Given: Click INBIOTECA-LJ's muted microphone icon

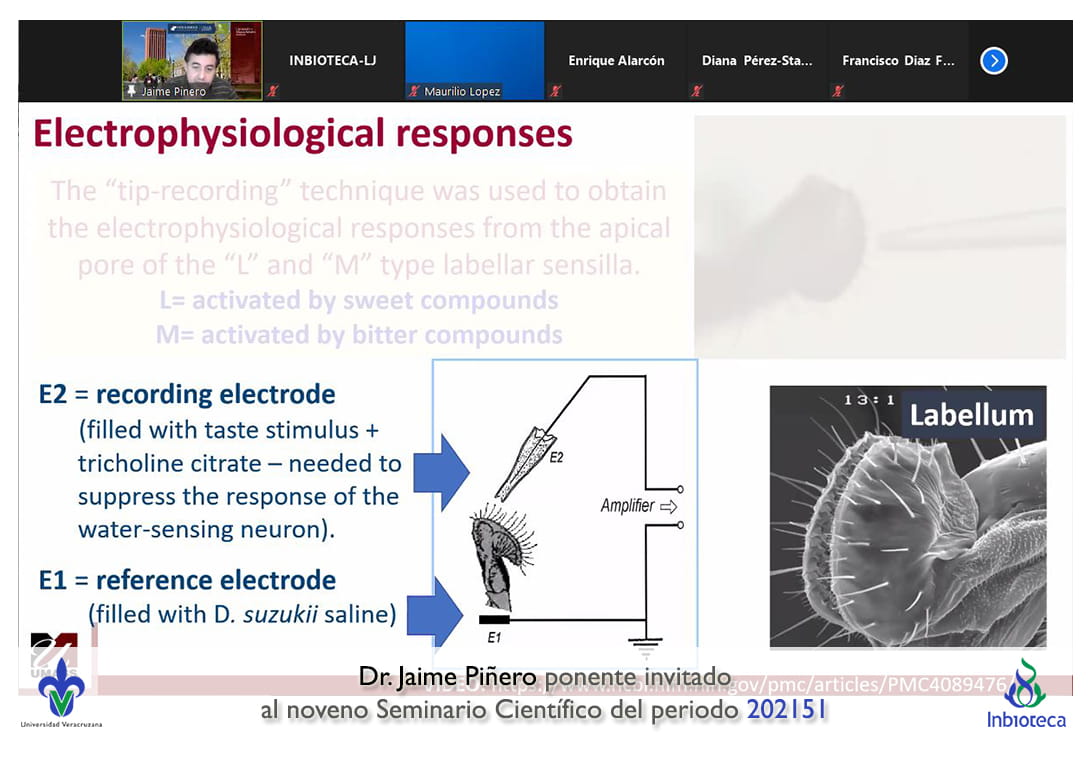Looking at the screenshot, I should 273,91.
